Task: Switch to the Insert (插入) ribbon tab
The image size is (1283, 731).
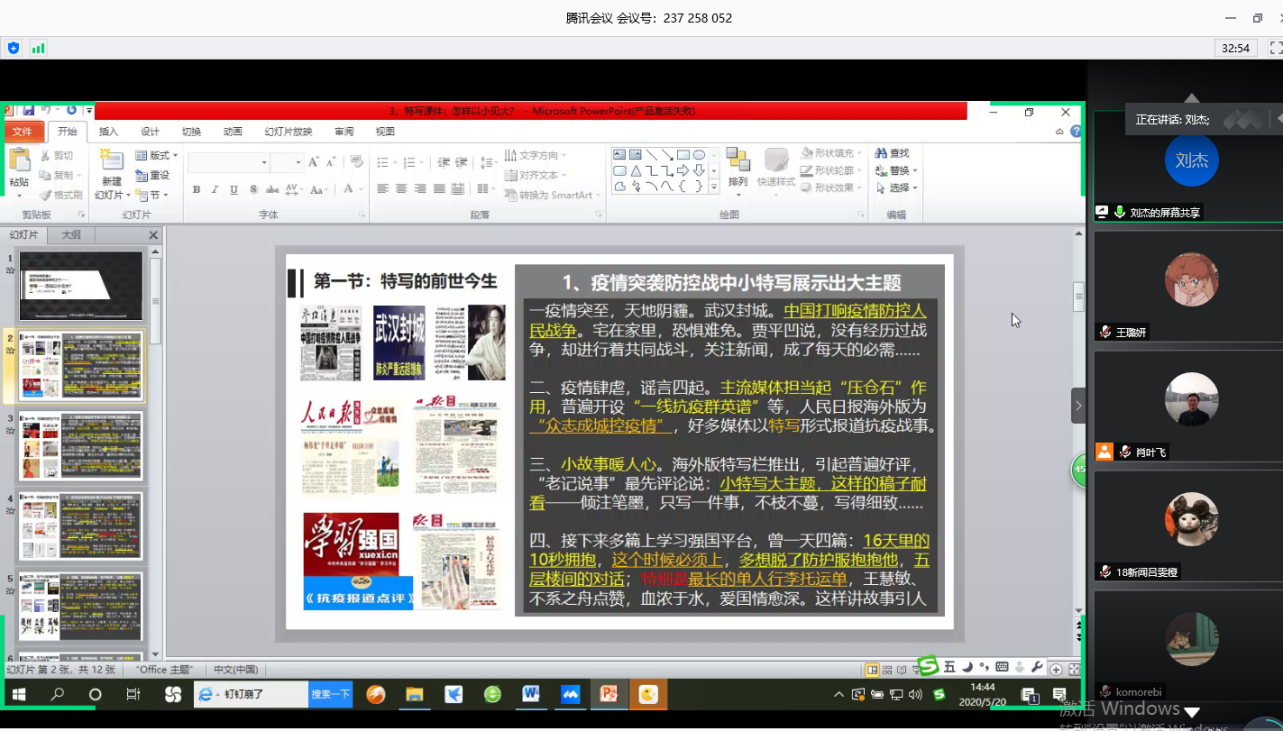Action: (x=108, y=132)
